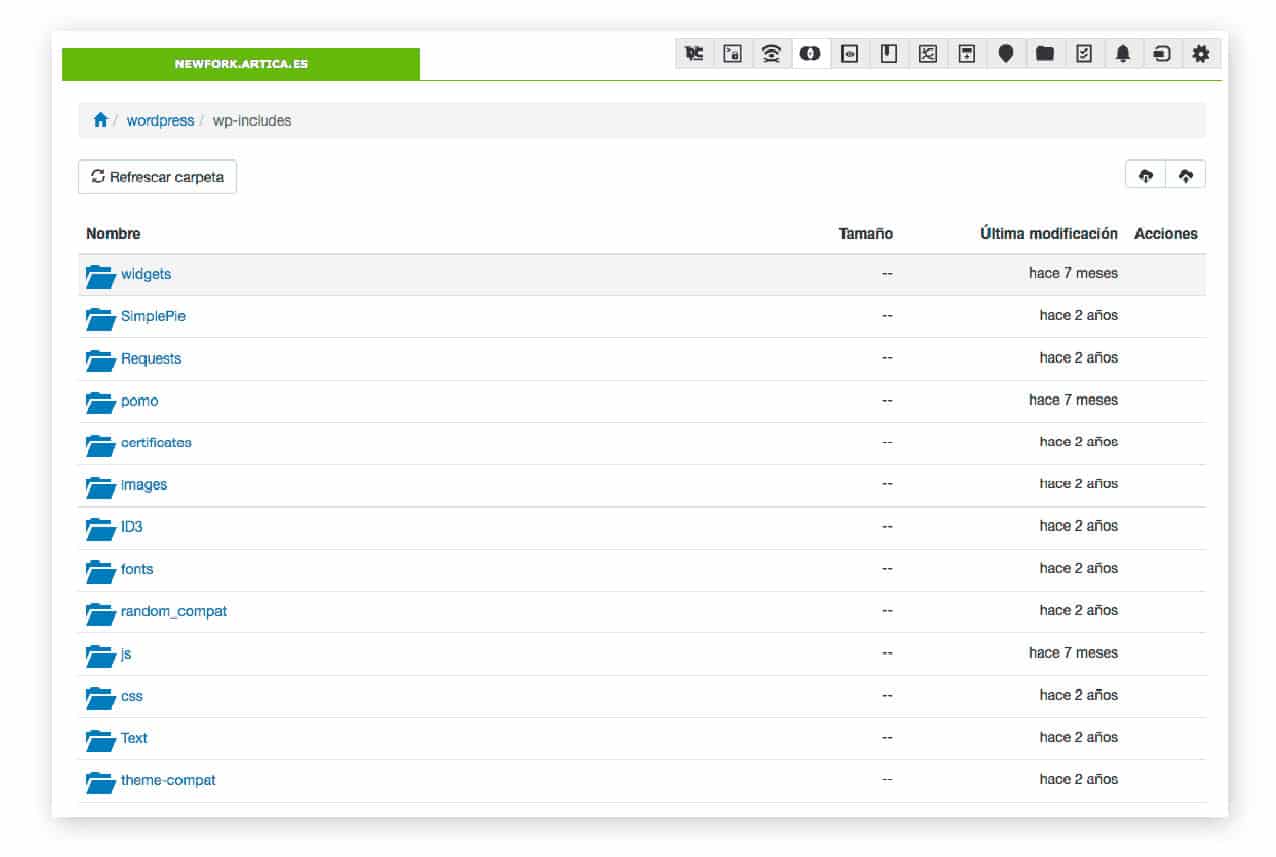Viewport: 1276px width, 857px height.
Task: Navigate to wordpress in the breadcrumb
Action: tap(160, 120)
